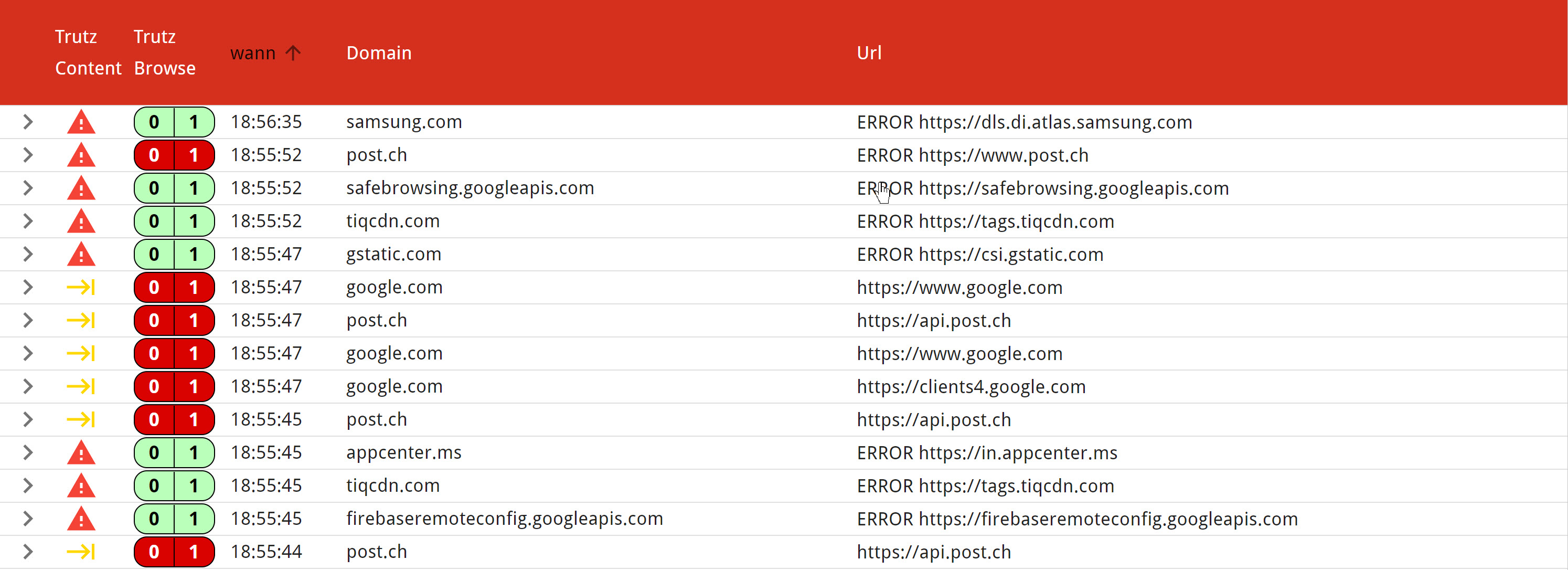Click the yellow arrow icon in the 18:55:44 post.ch row
1568x570 pixels.
pos(81,552)
